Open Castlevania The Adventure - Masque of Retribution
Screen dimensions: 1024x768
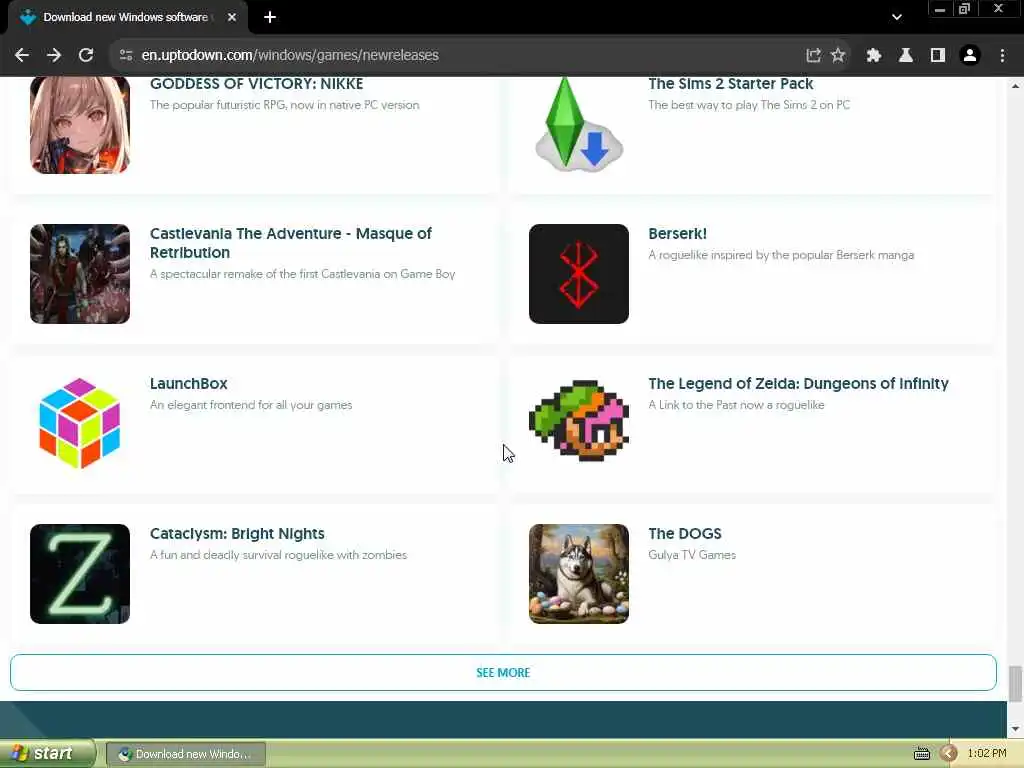point(291,243)
